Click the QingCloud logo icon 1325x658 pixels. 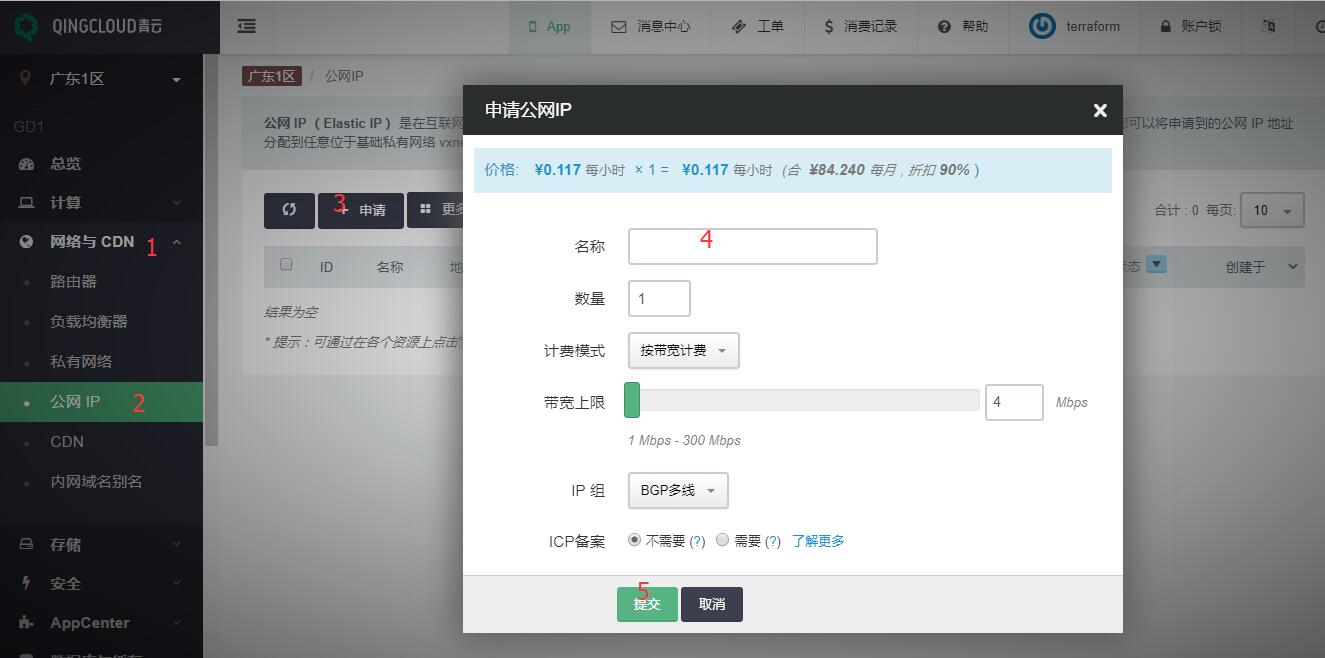[26, 26]
